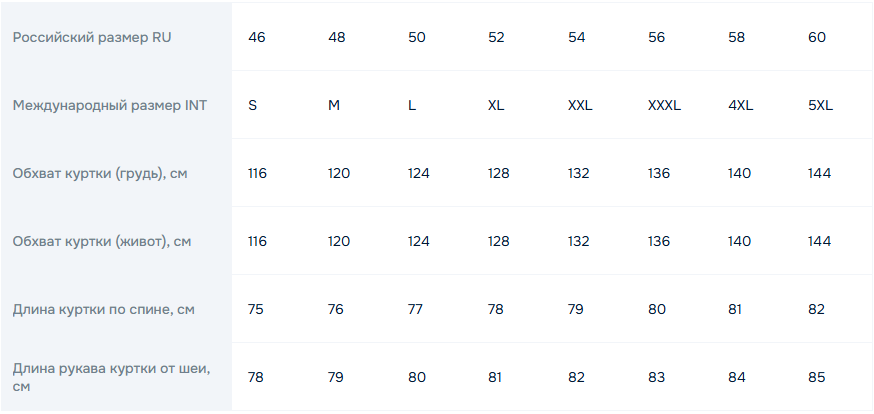Click back length value 79
874x414 pixels.
(x=576, y=309)
